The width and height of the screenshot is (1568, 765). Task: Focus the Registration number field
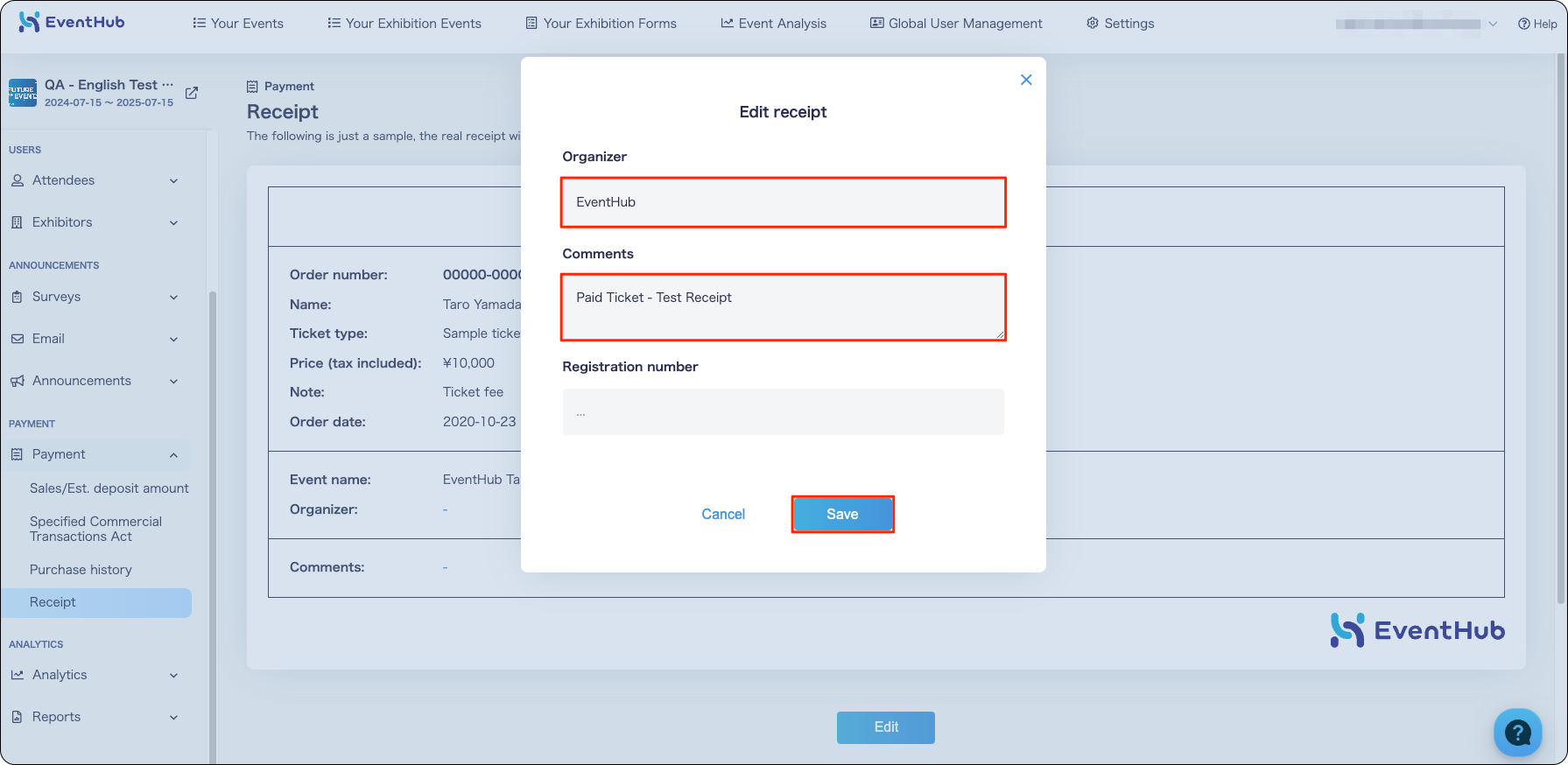(x=783, y=411)
